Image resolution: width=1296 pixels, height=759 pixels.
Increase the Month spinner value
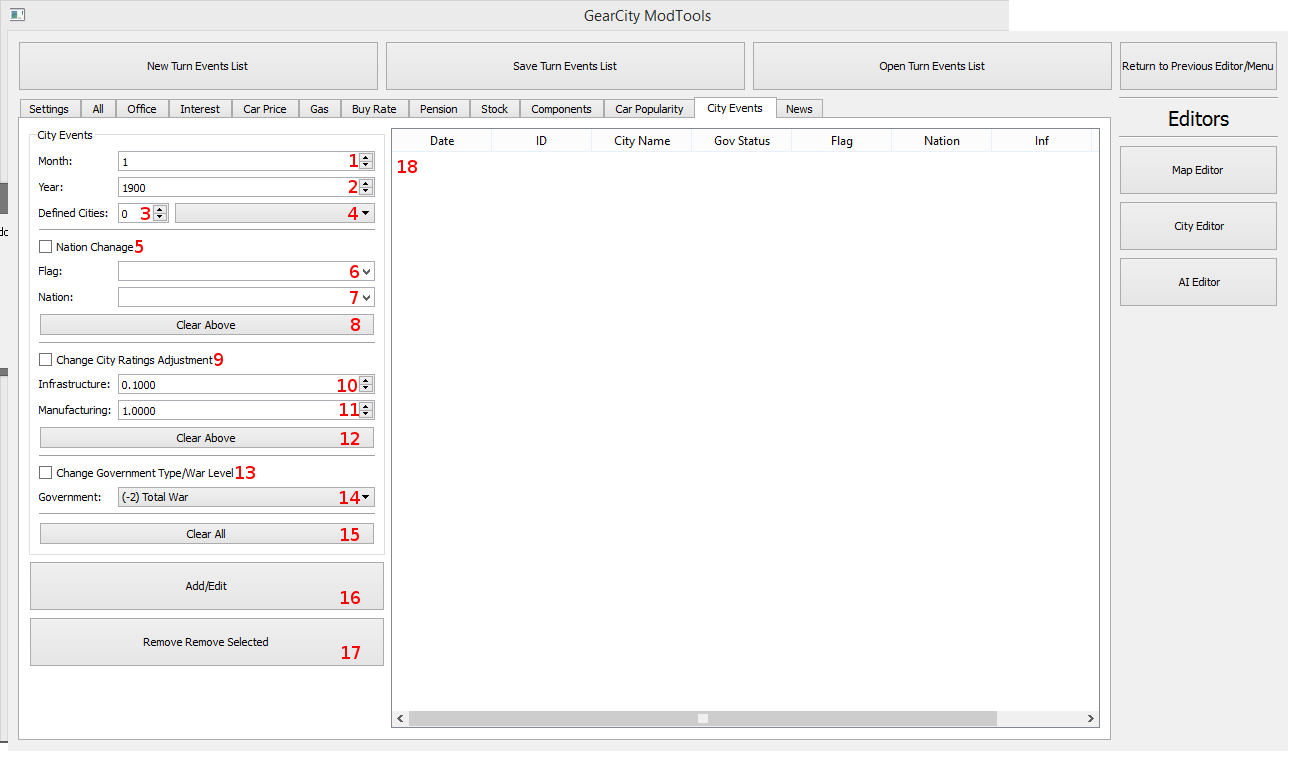(366, 157)
